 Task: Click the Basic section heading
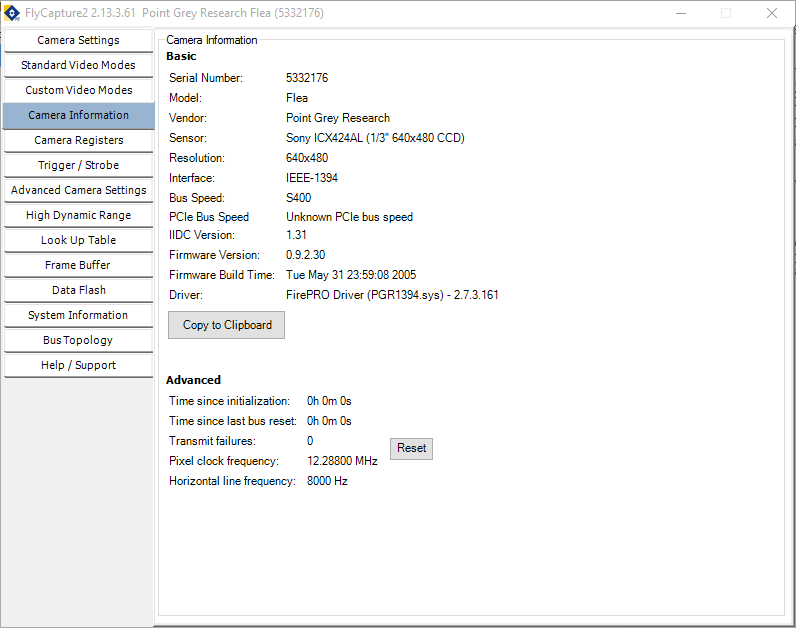tap(181, 56)
